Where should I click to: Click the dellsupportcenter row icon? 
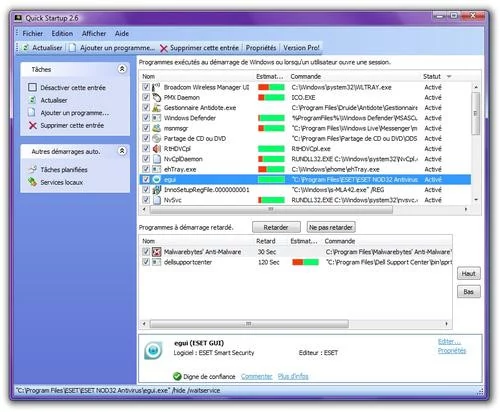(x=156, y=262)
